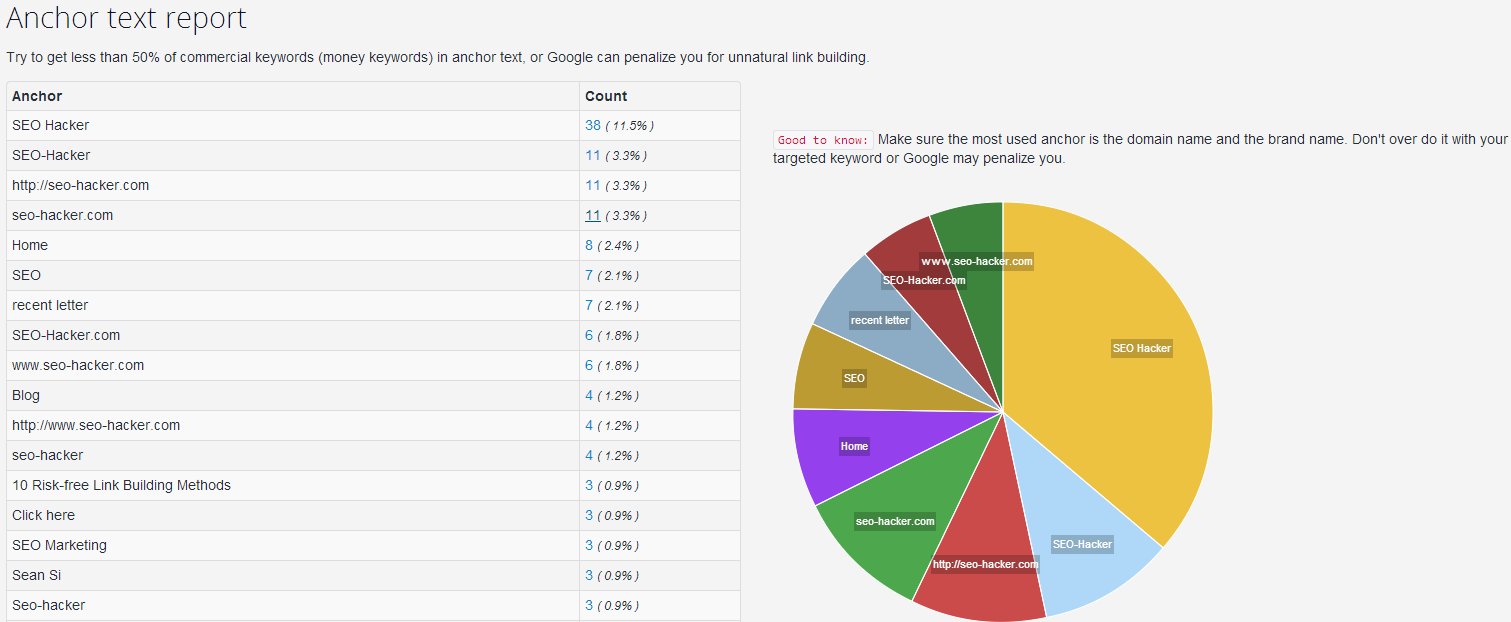Click the count 8 in the Home row
1511x622 pixels.
tap(589, 246)
